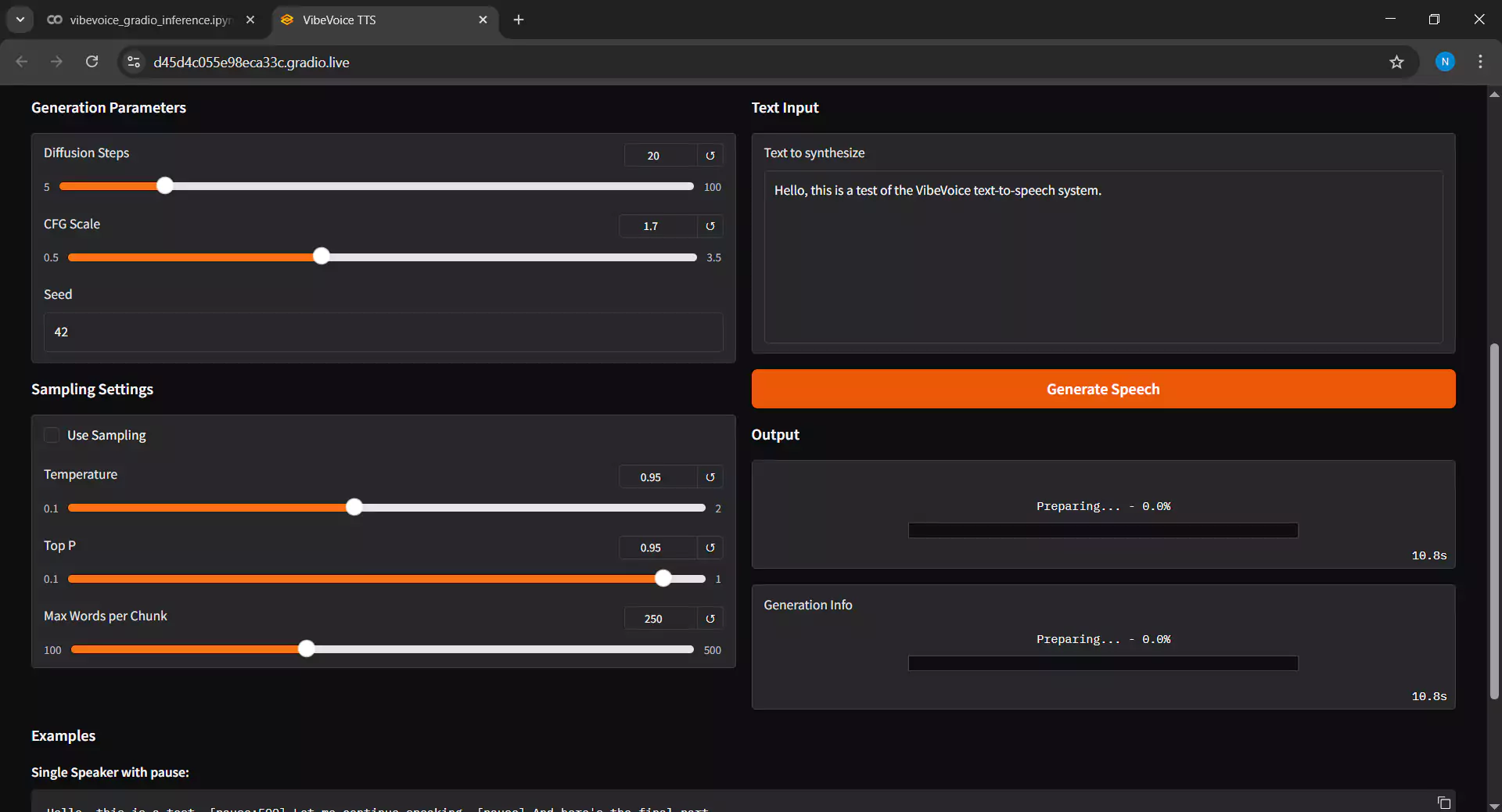Click the Generate Speech button
Screen dimensions: 1502x812
[1103, 389]
